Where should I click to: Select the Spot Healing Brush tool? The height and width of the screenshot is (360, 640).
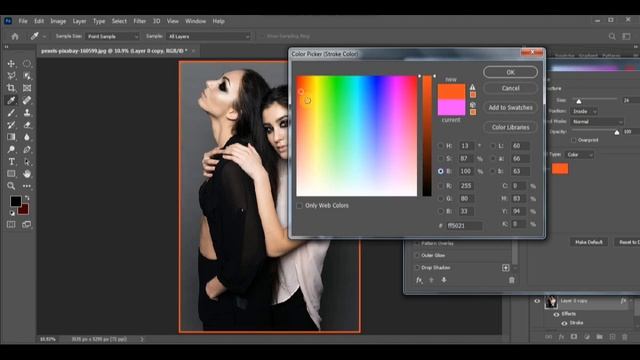(27, 100)
